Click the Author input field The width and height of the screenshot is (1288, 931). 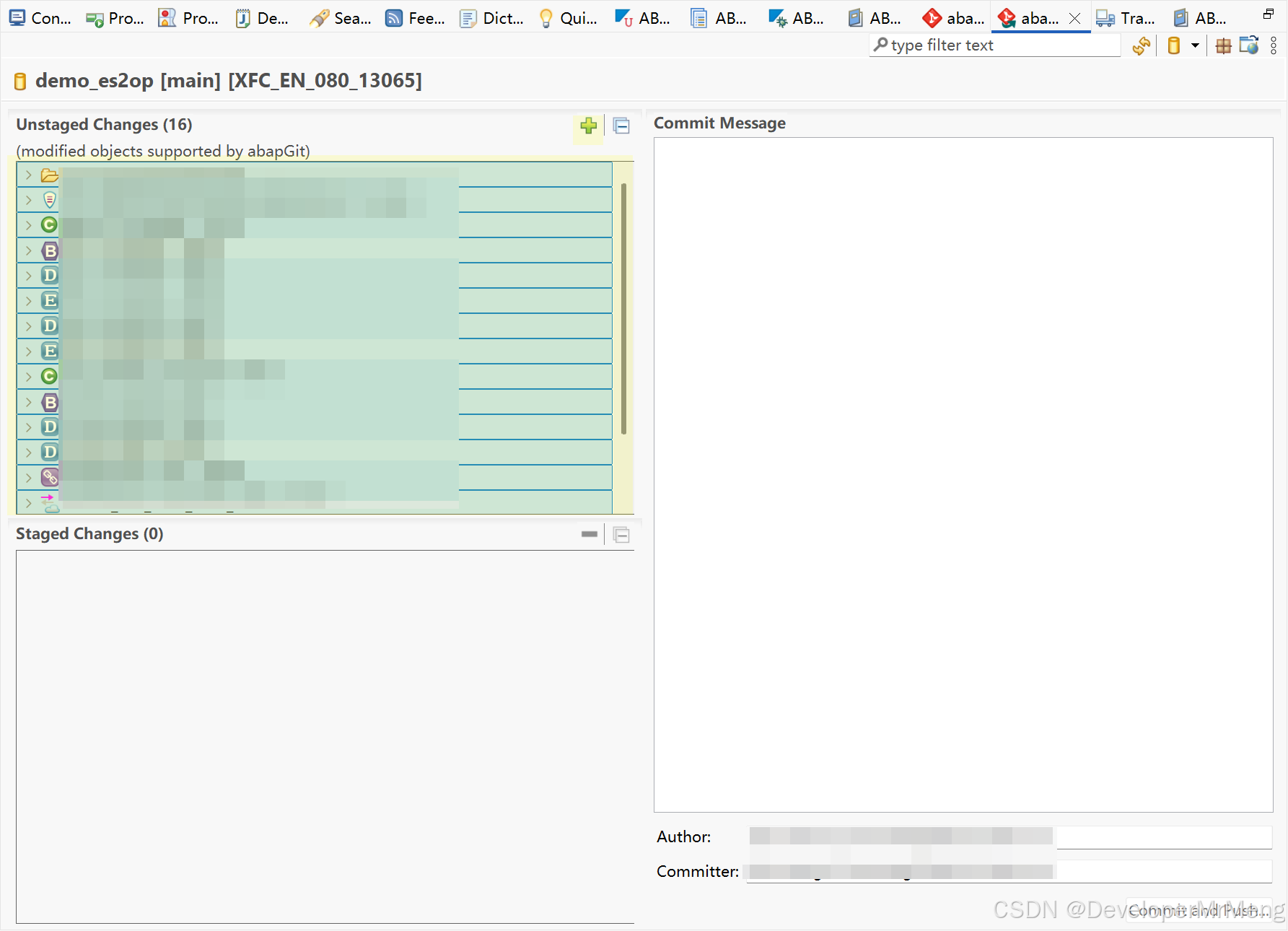pos(1009,836)
